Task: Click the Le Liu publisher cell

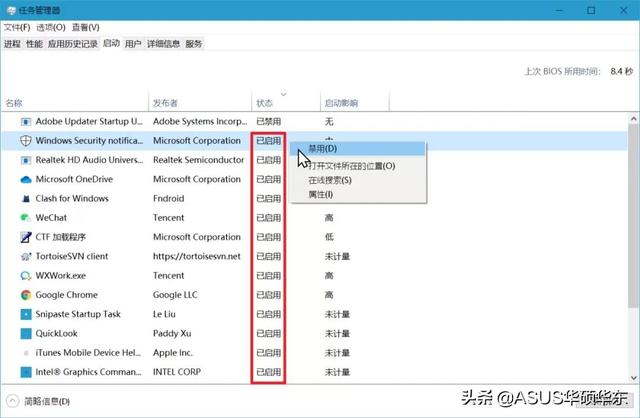Action: click(164, 314)
